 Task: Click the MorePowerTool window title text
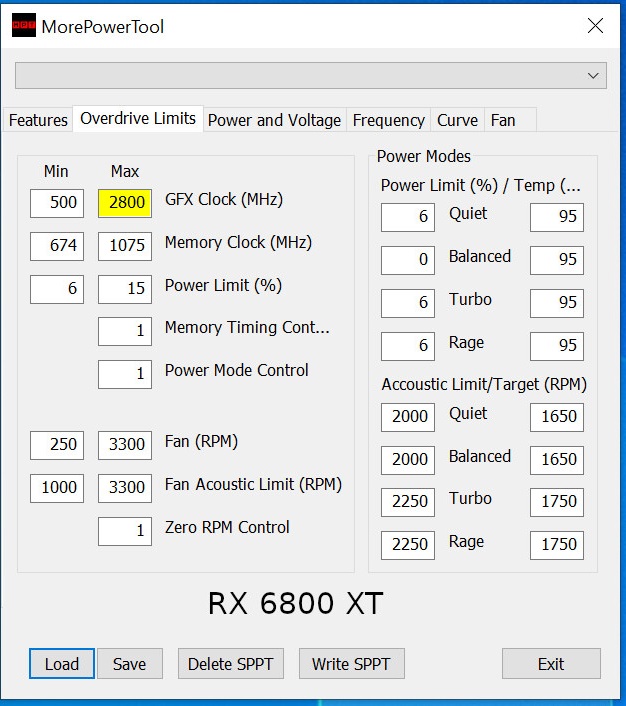tap(103, 27)
